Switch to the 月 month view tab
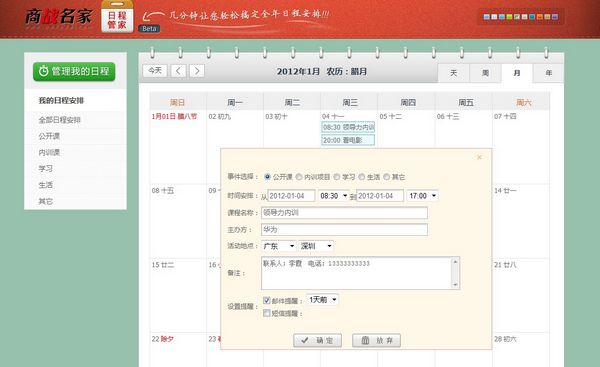The width and height of the screenshot is (600, 367). tap(517, 73)
